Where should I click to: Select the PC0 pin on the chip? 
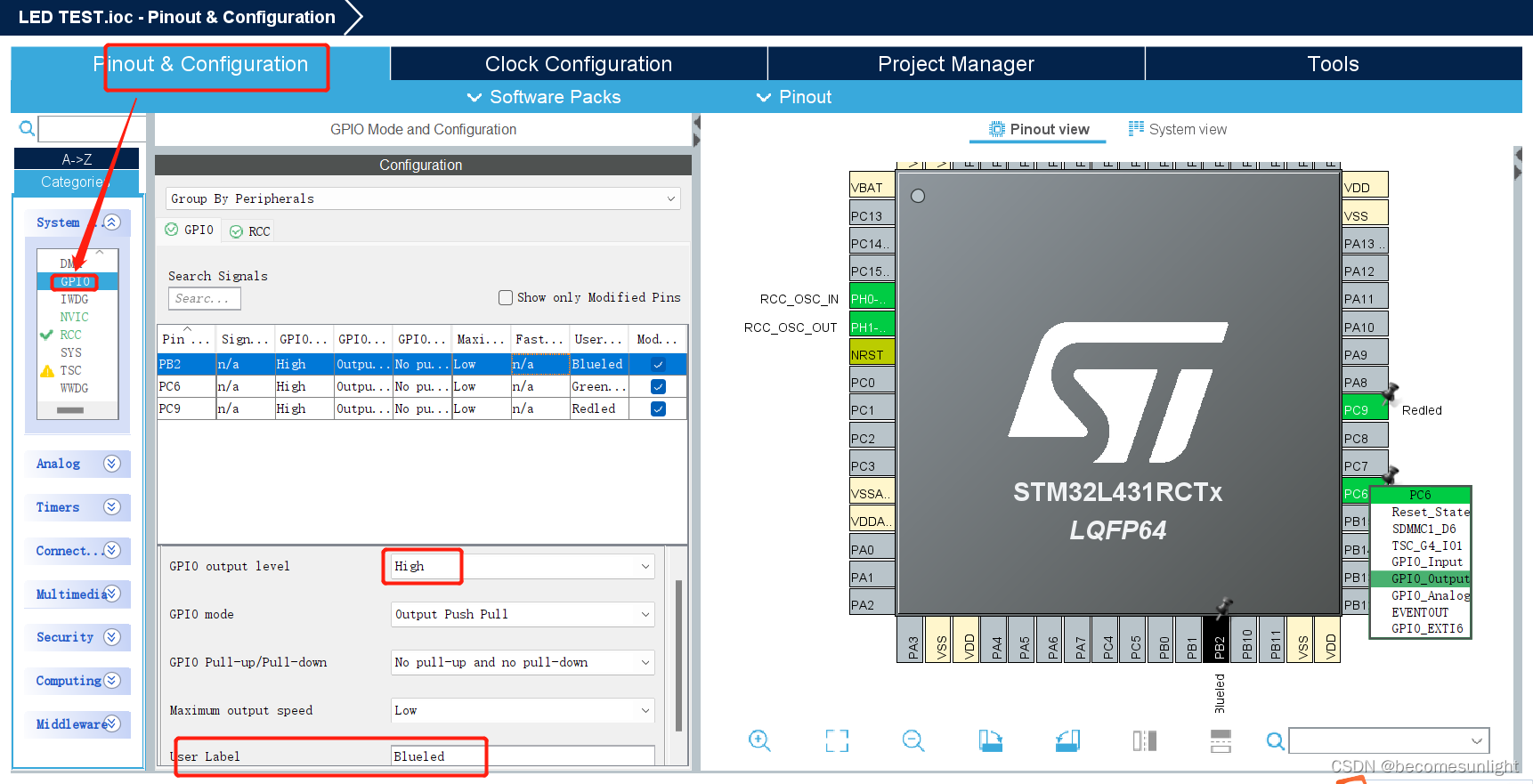872,382
